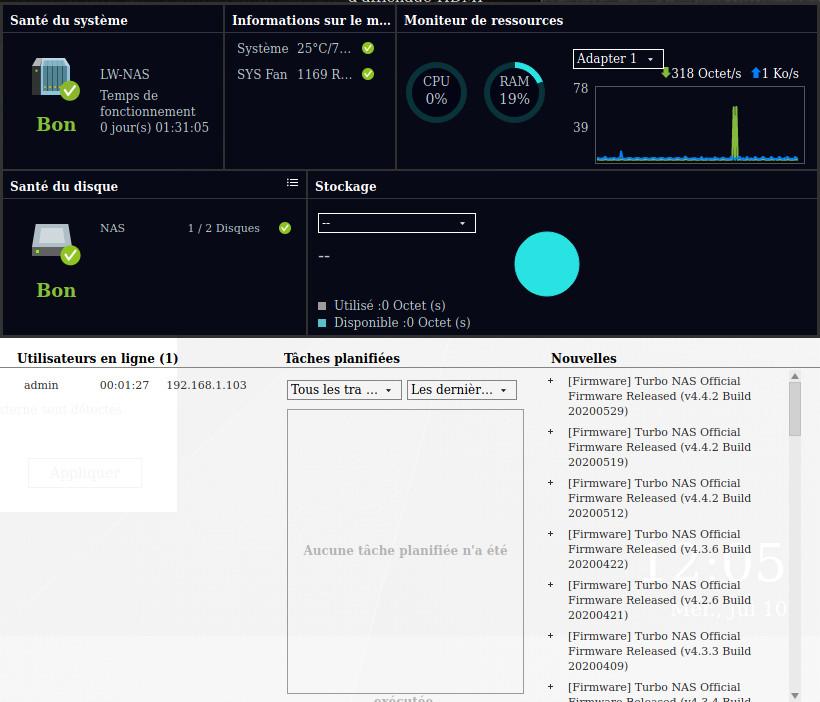Open the storage volume selection dropdown
This screenshot has height=702, width=820.
tap(396, 223)
